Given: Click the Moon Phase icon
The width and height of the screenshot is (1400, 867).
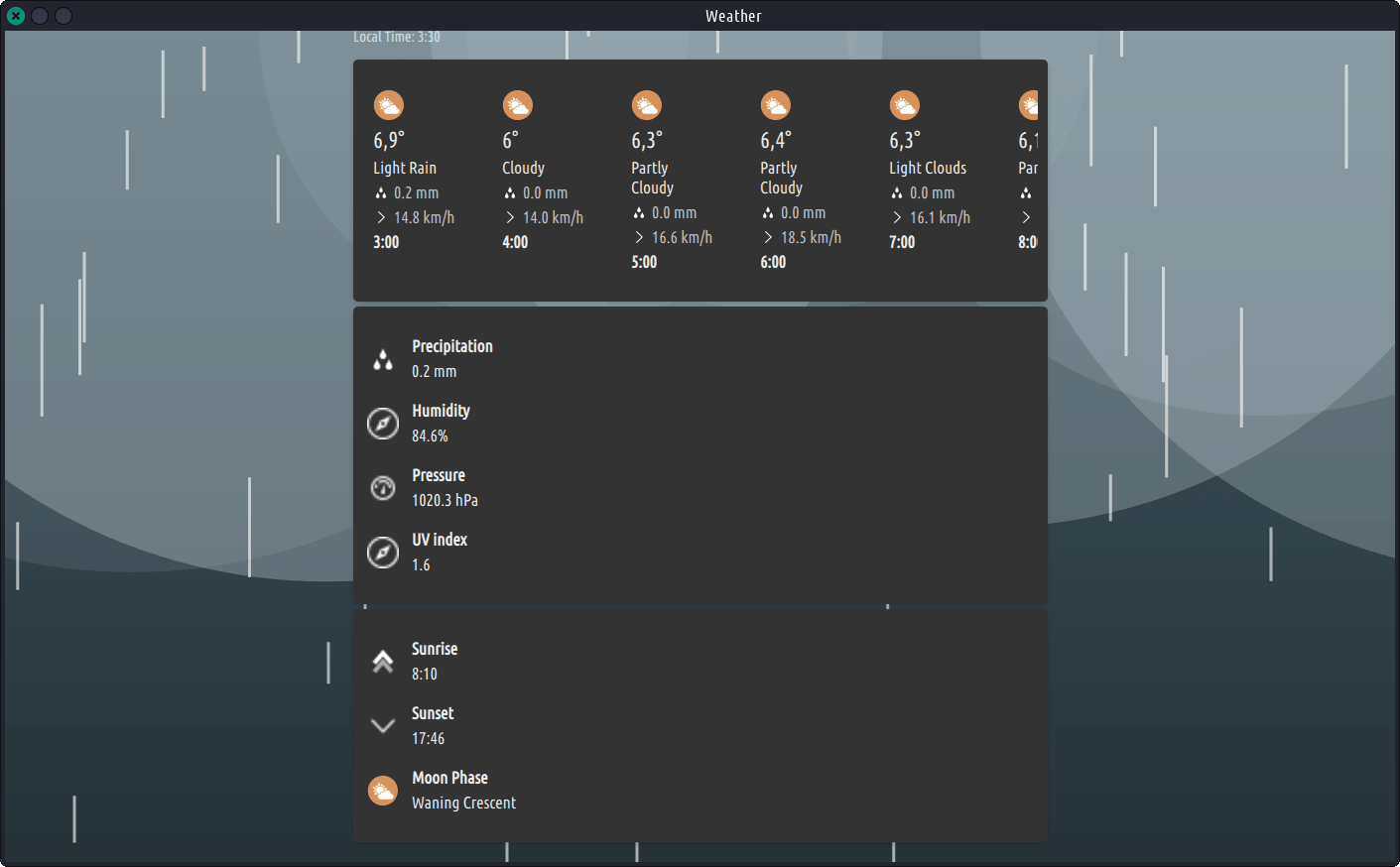Looking at the screenshot, I should (x=383, y=791).
